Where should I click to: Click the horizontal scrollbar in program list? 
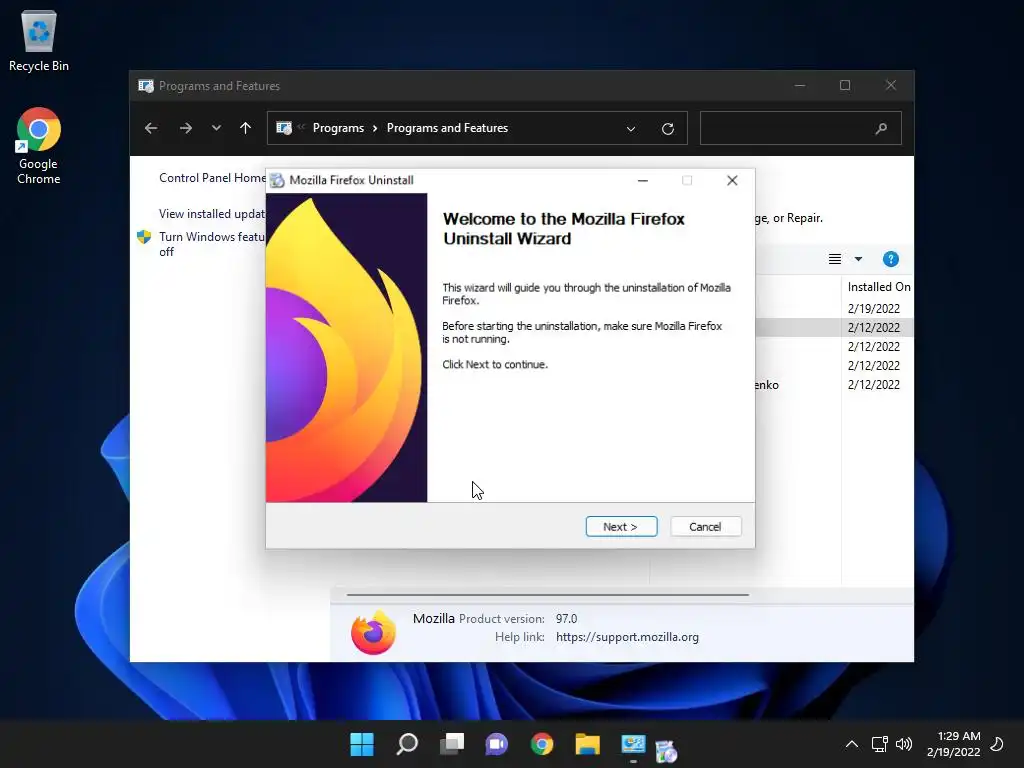tap(547, 595)
